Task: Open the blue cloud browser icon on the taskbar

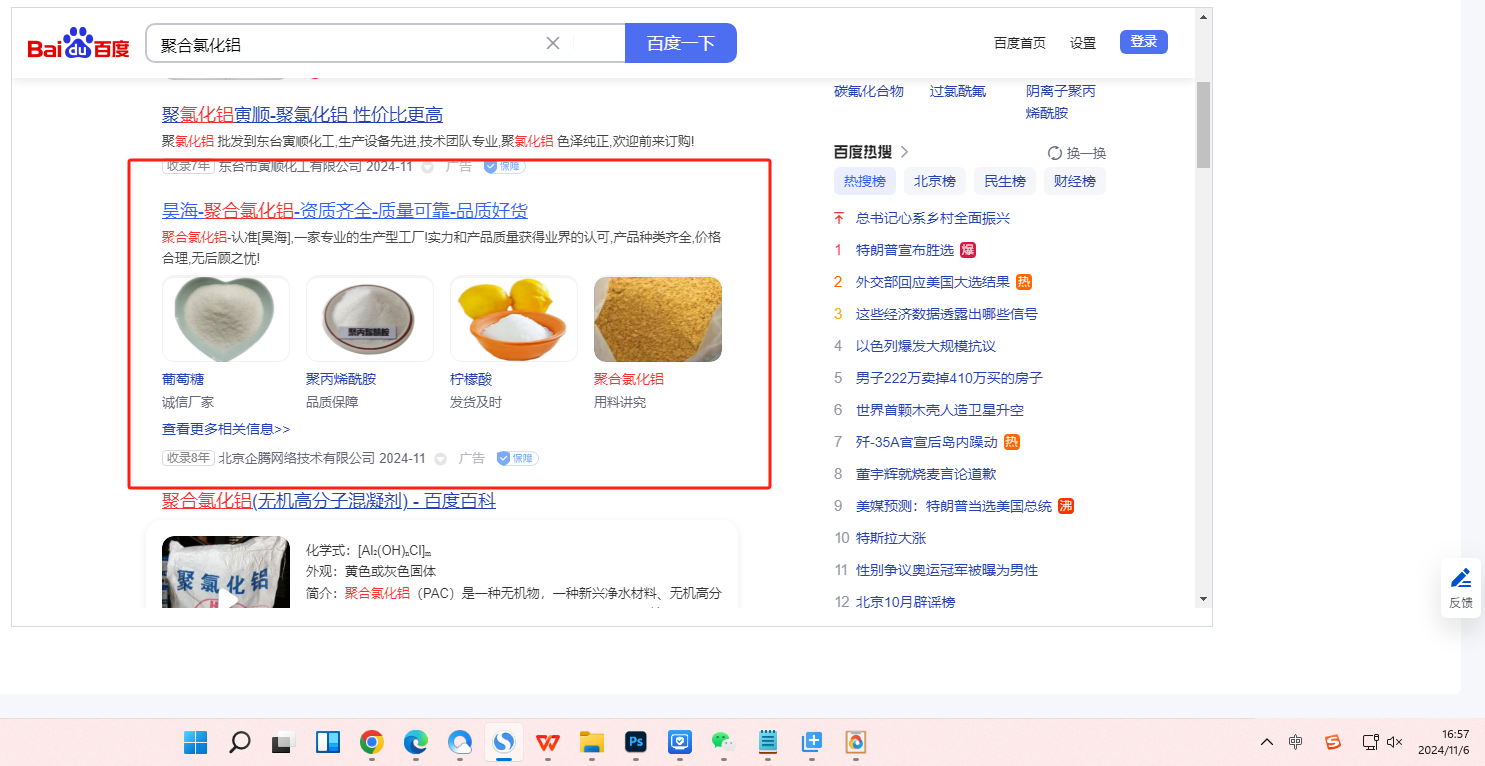Action: pos(460,742)
